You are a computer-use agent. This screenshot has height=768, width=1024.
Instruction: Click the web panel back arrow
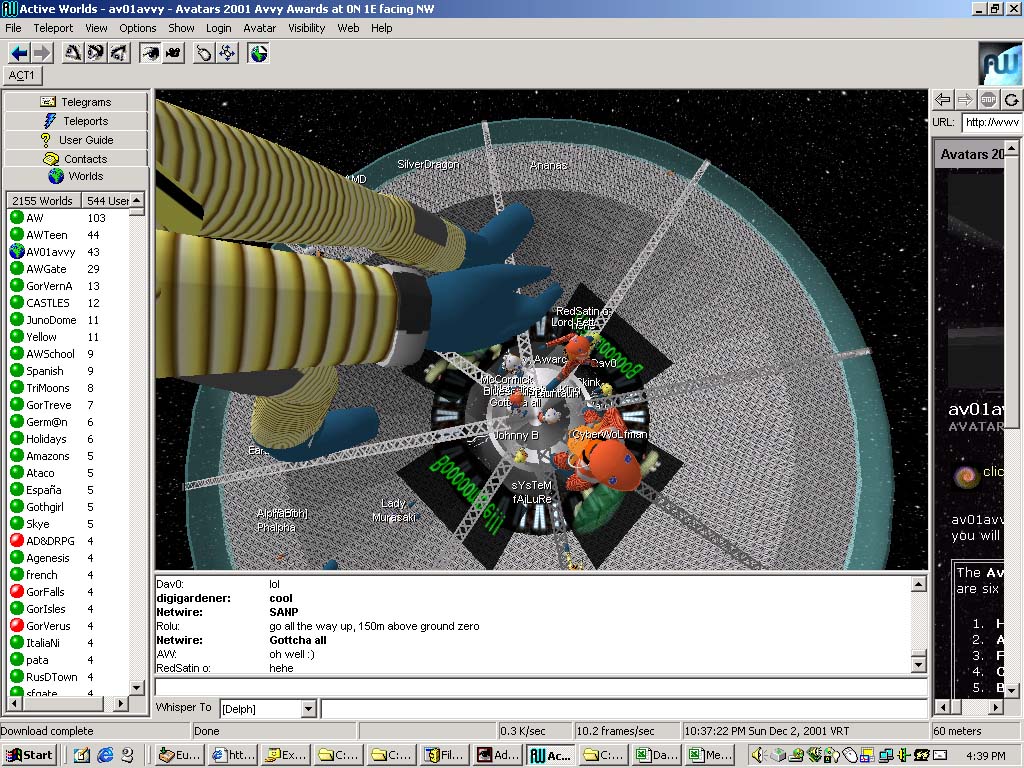coord(943,99)
